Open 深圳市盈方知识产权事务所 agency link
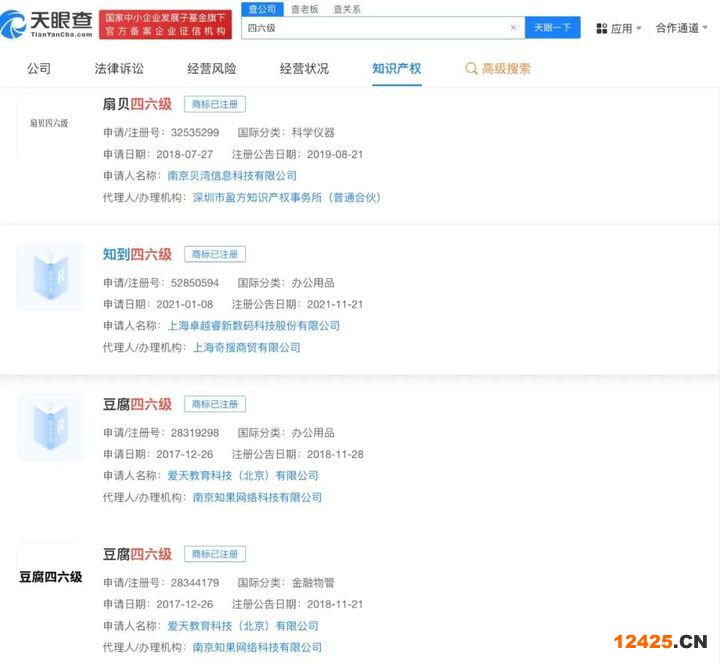This screenshot has width=720, height=664. (x=286, y=198)
